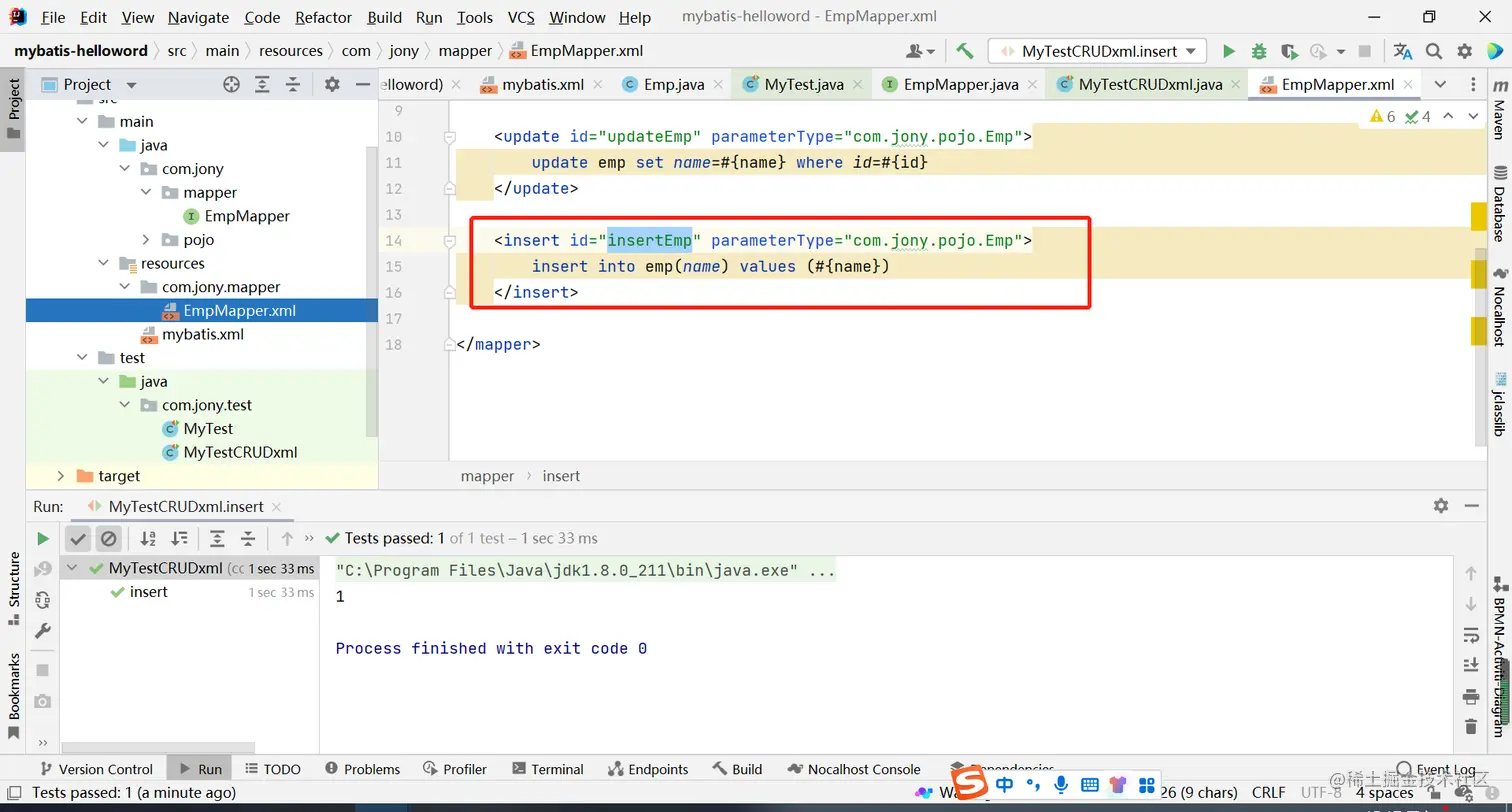Screen dimensions: 1512x812
Task: Open the MyTestCRUDxml.insert run configuration dropdown
Action: 1097,51
